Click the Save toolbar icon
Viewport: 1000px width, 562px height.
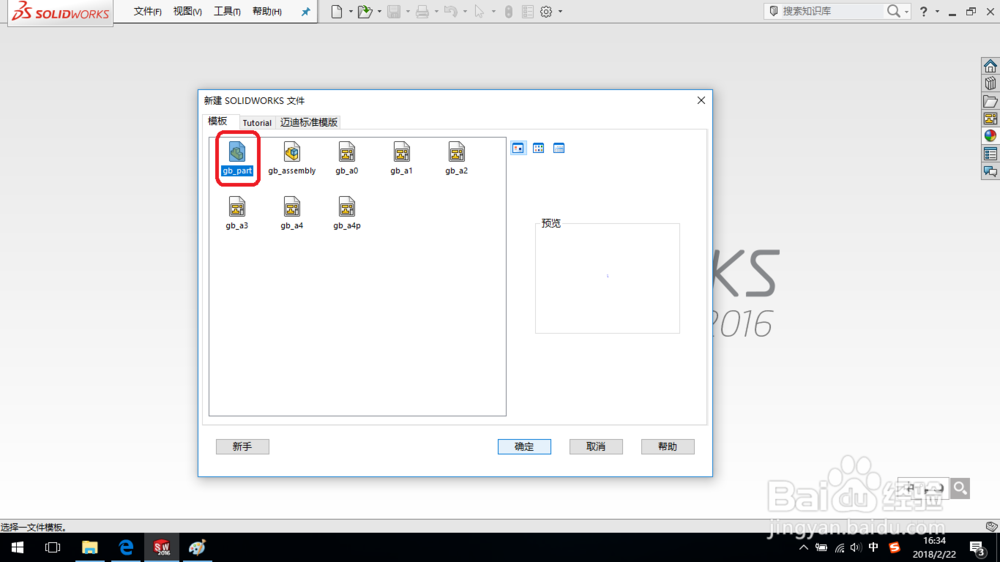(393, 11)
